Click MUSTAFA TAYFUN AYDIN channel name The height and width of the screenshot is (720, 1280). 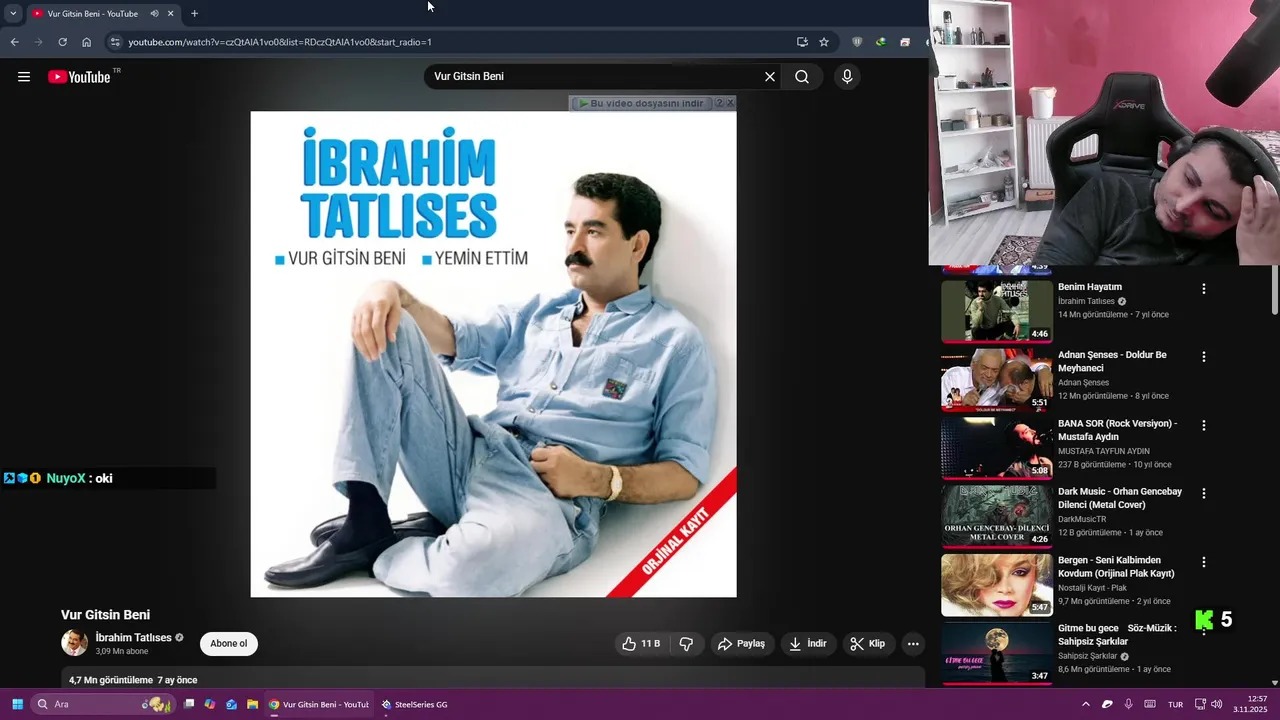(1104, 451)
